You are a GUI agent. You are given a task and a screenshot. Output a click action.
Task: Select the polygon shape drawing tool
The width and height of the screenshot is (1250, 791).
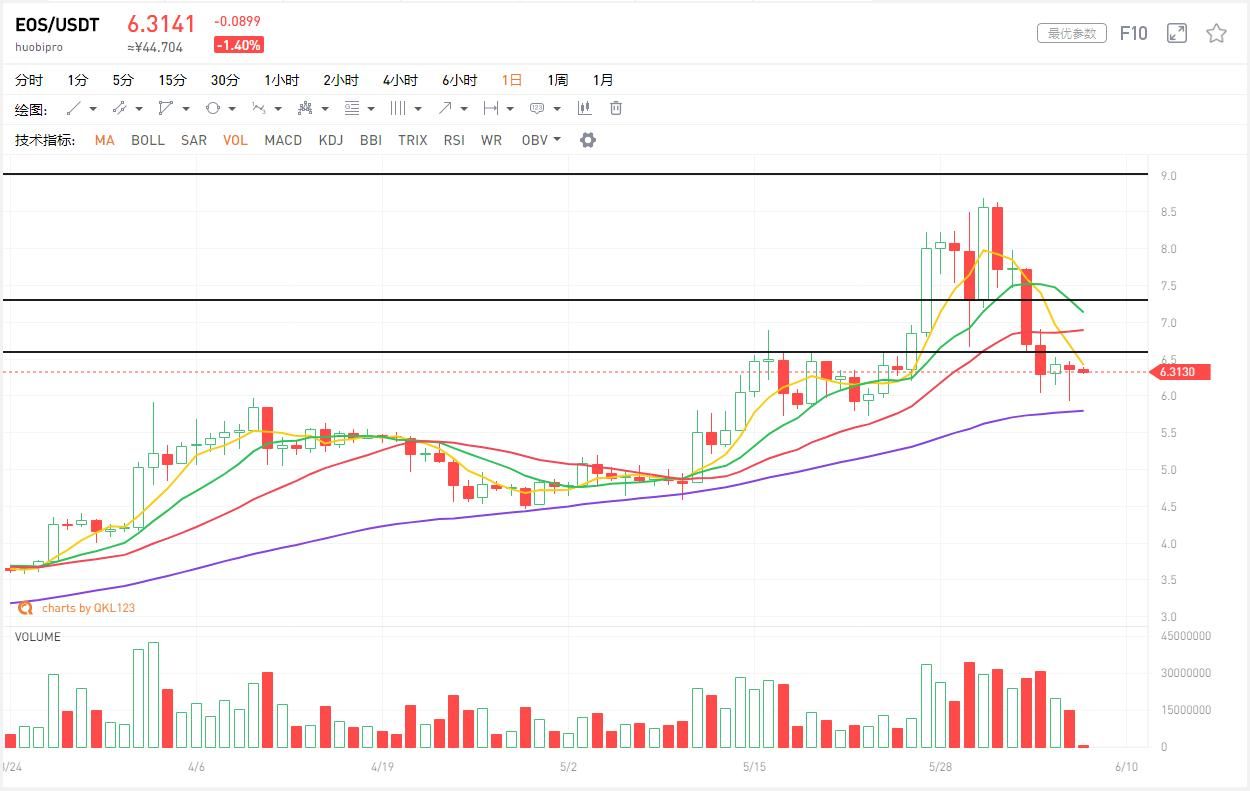pos(166,108)
